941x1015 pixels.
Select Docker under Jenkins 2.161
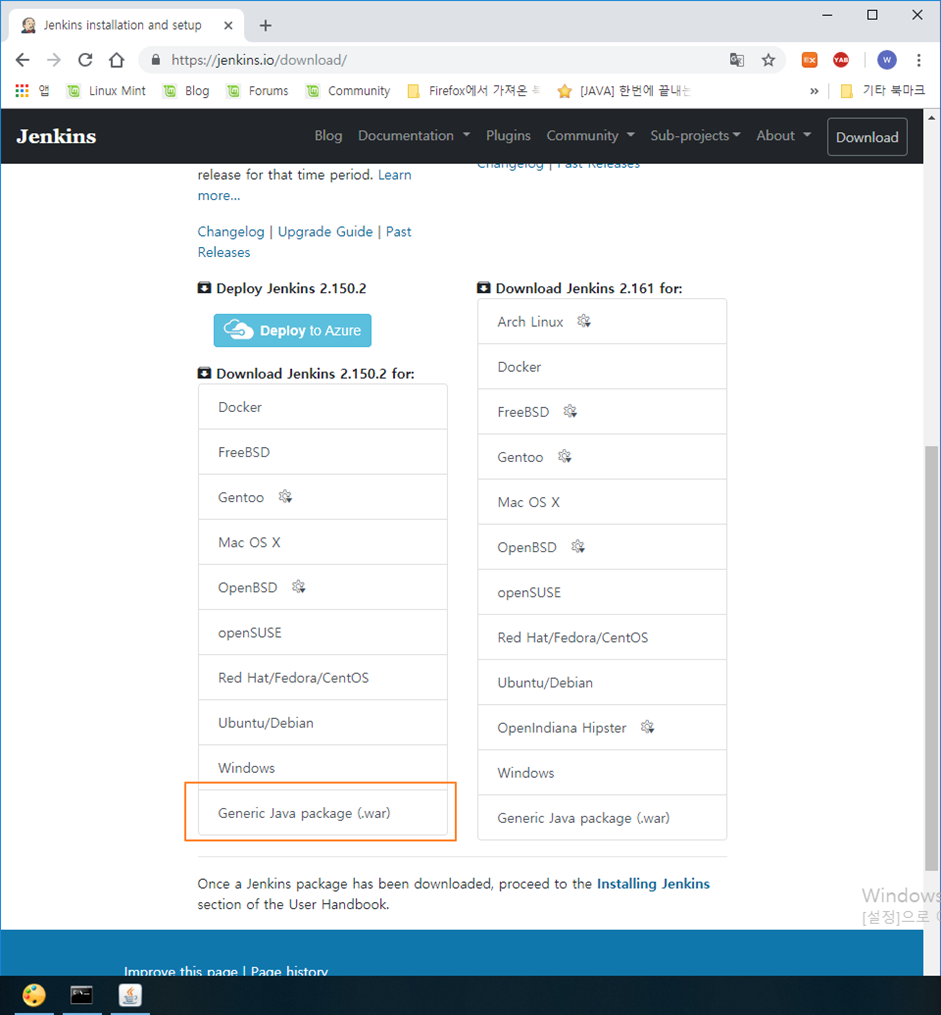click(602, 367)
